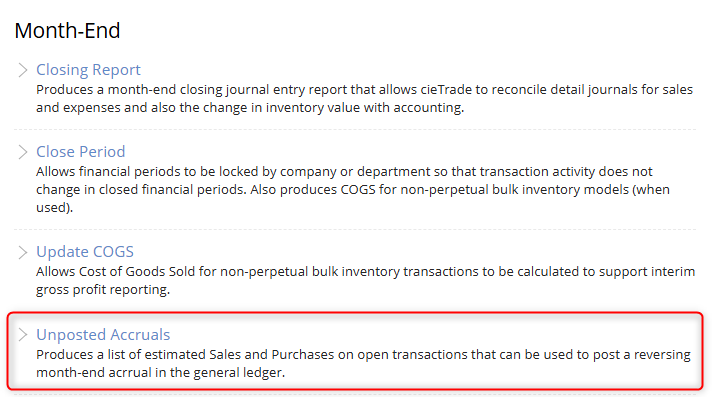Viewport: 712px width, 397px height.
Task: Click the red highlight border around Unposted Accruals
Action: (x=355, y=313)
